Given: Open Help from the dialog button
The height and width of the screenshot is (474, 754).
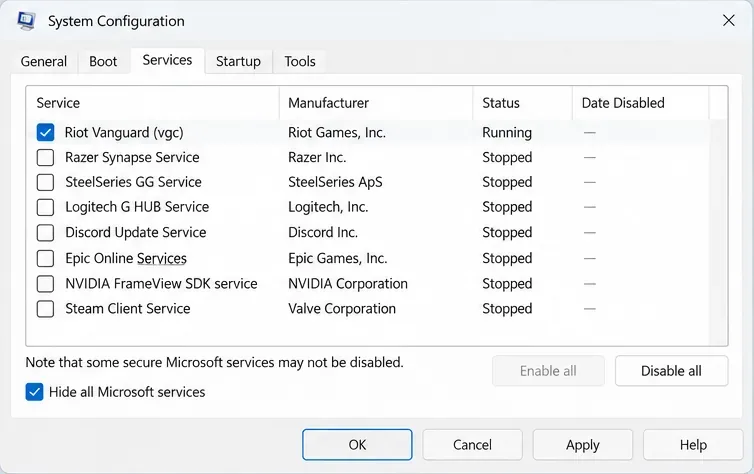Looking at the screenshot, I should (693, 445).
